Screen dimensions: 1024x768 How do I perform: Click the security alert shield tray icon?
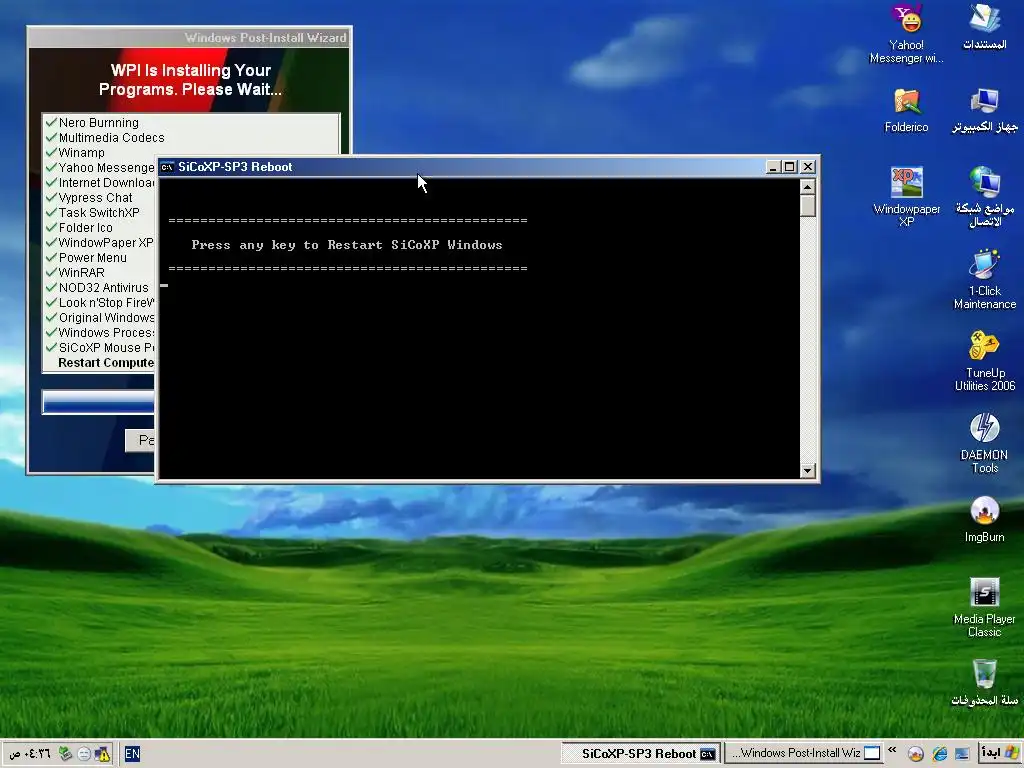103,754
